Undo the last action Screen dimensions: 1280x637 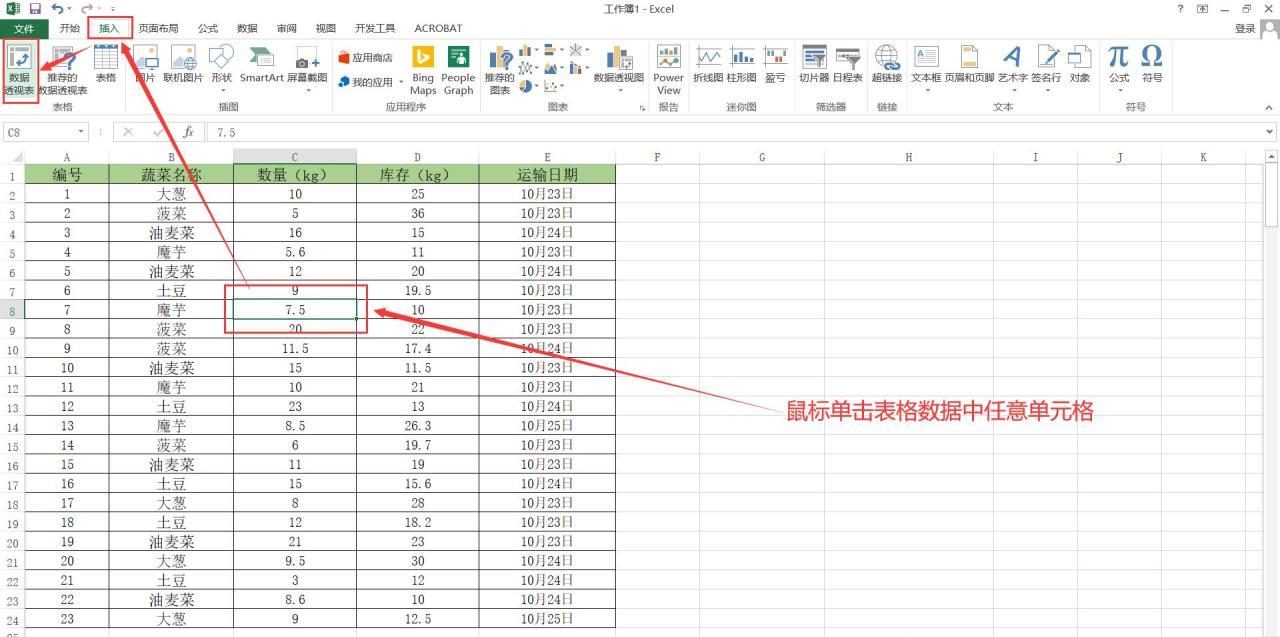click(x=57, y=9)
